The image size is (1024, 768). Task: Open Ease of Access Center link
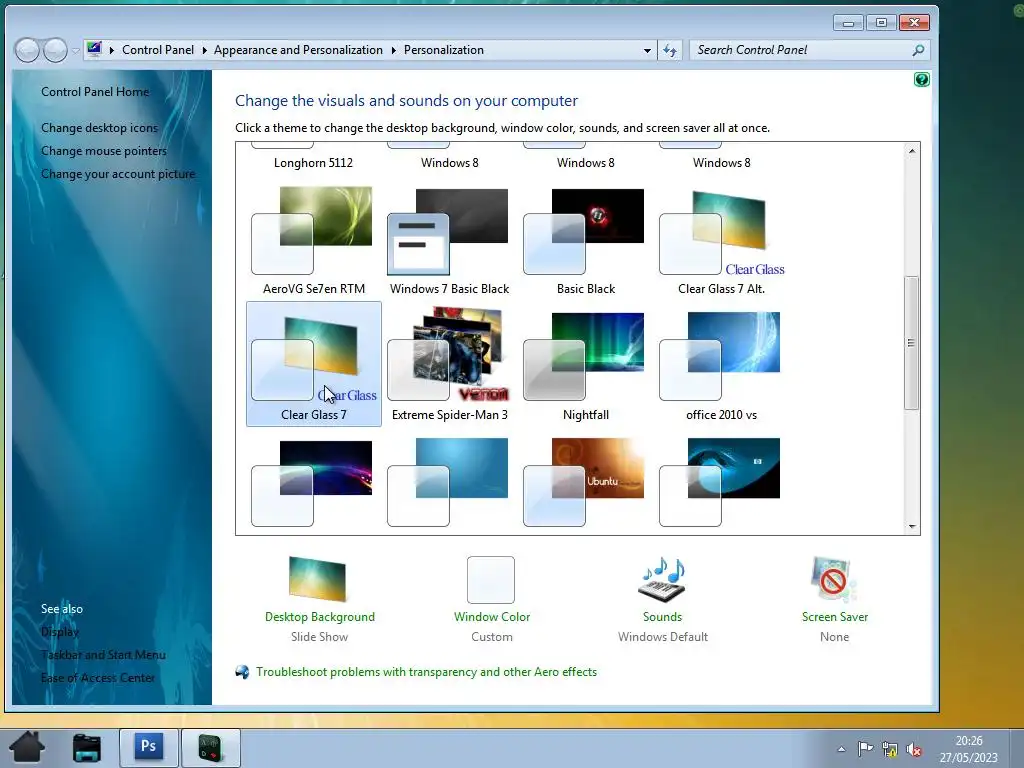[x=98, y=678]
